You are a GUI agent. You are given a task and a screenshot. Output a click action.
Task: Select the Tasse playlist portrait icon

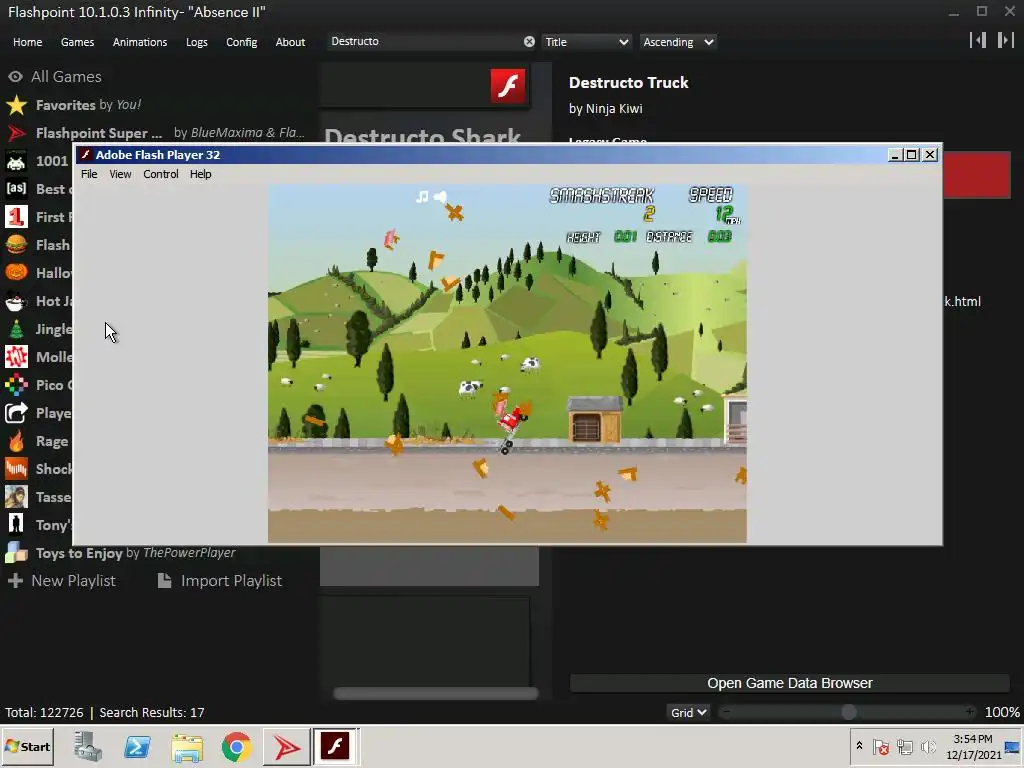pos(16,497)
